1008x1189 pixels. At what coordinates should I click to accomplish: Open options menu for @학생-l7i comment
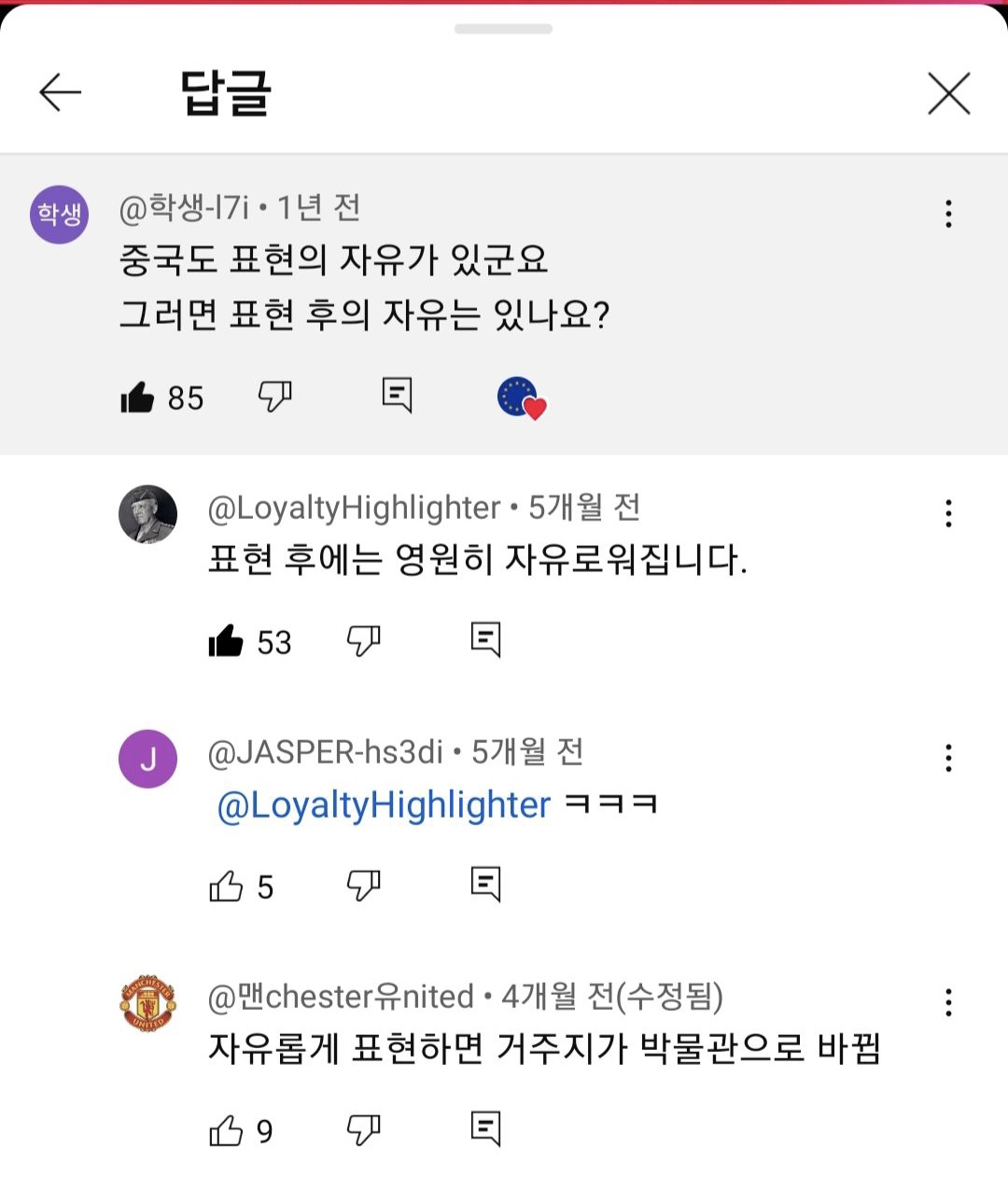948,214
